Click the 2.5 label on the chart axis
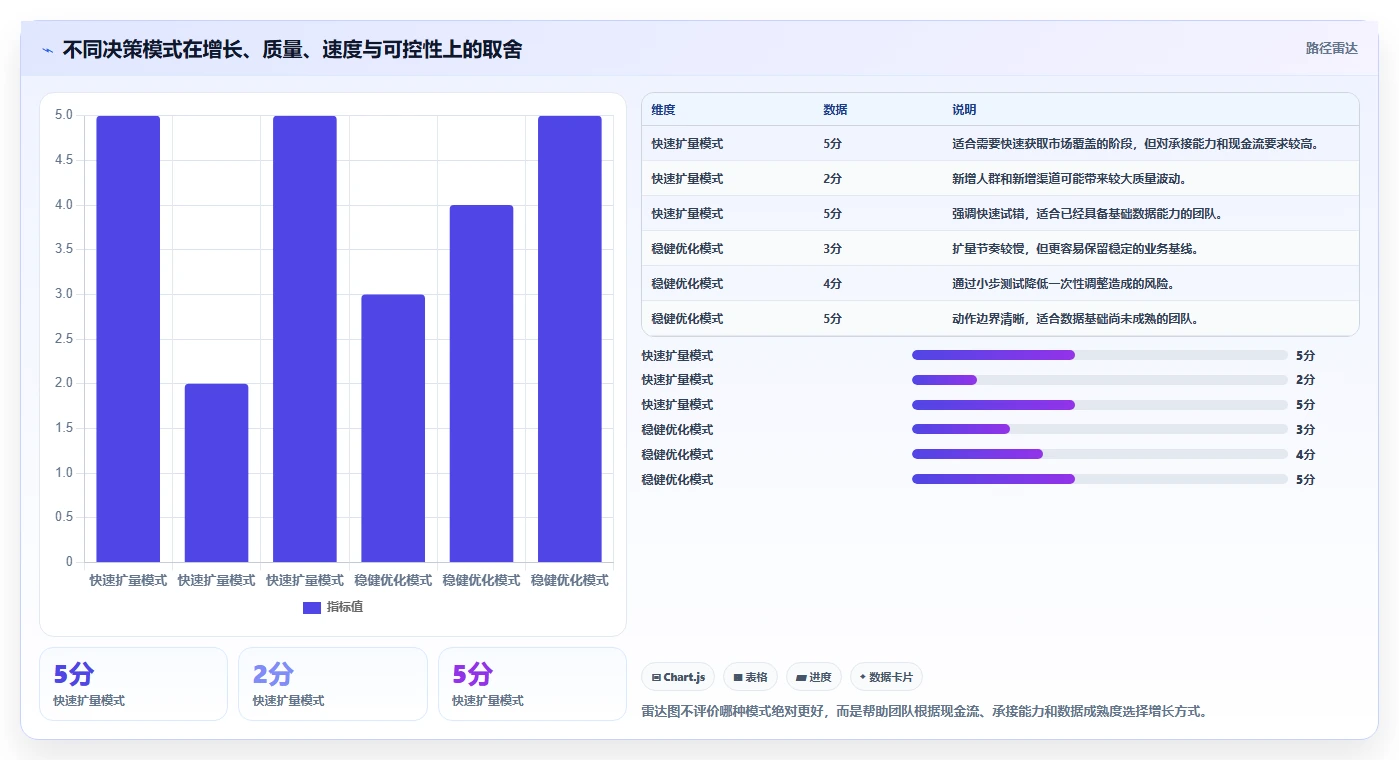 (63, 339)
